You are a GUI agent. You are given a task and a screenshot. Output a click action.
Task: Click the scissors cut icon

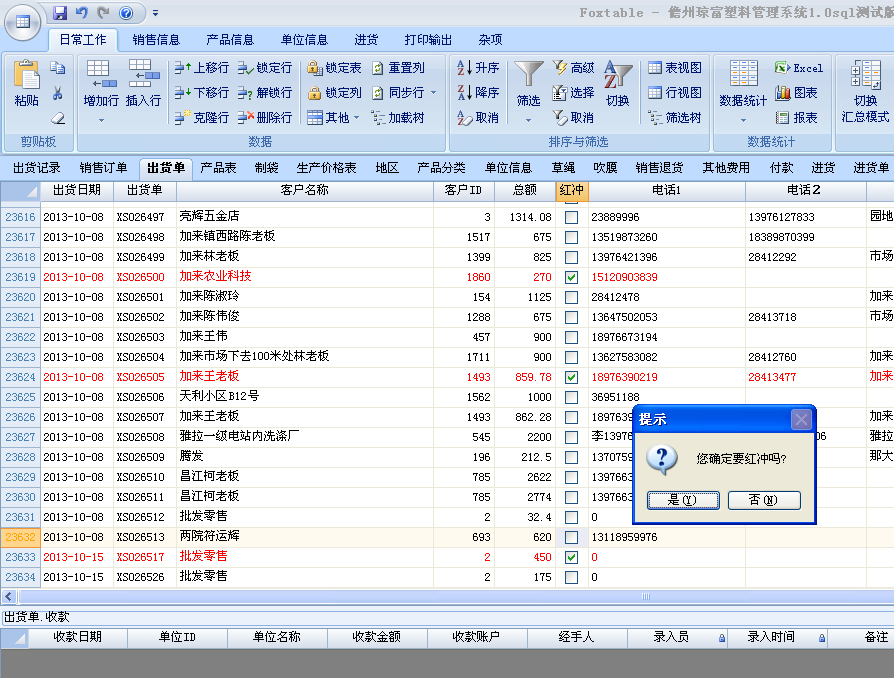pyautogui.click(x=58, y=93)
